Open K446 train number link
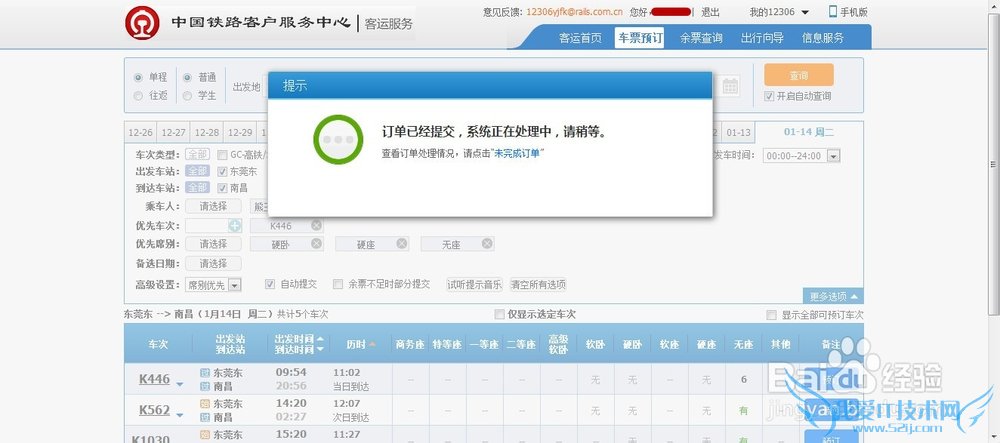 coord(154,379)
